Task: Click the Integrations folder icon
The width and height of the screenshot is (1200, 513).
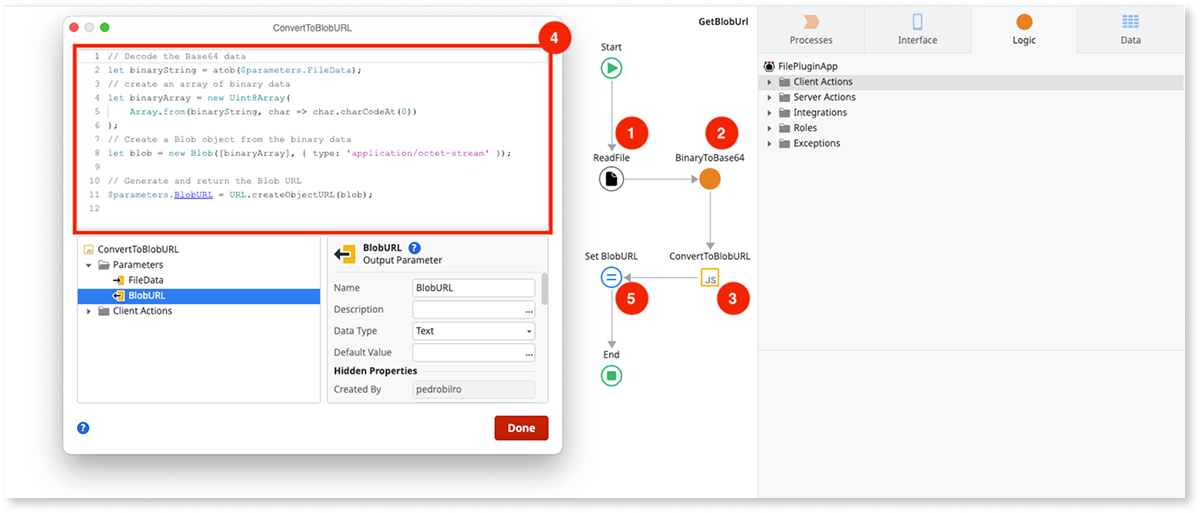Action: [784, 113]
